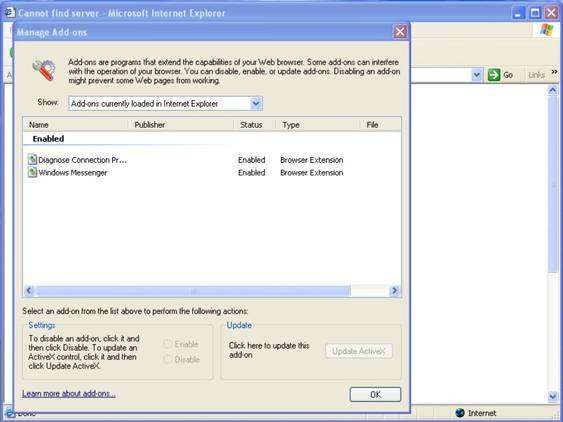This screenshot has height=422, width=563.
Task: Open Learn more about add-ons link
Action: pos(69,394)
